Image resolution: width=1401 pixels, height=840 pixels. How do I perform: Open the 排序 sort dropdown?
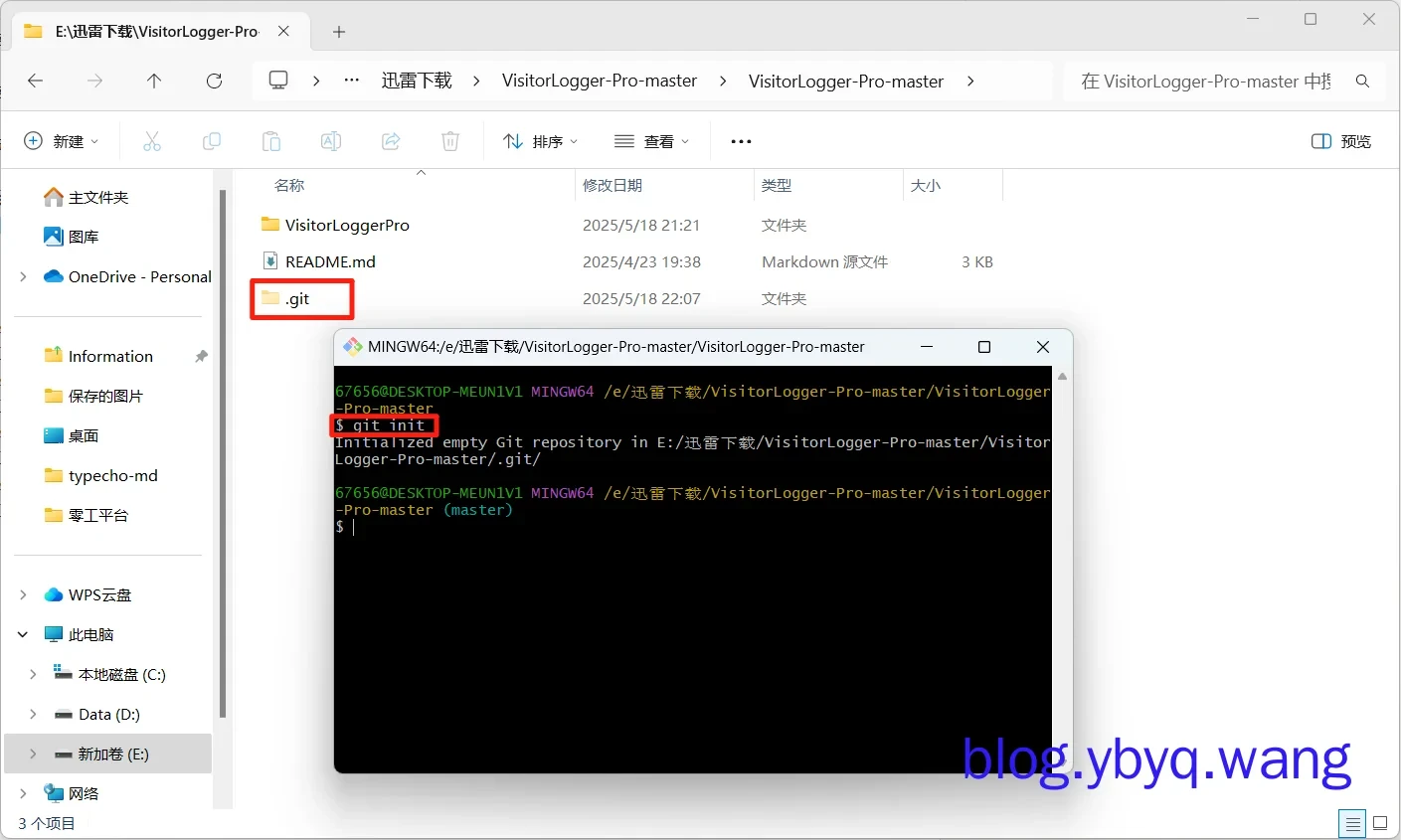tap(540, 141)
